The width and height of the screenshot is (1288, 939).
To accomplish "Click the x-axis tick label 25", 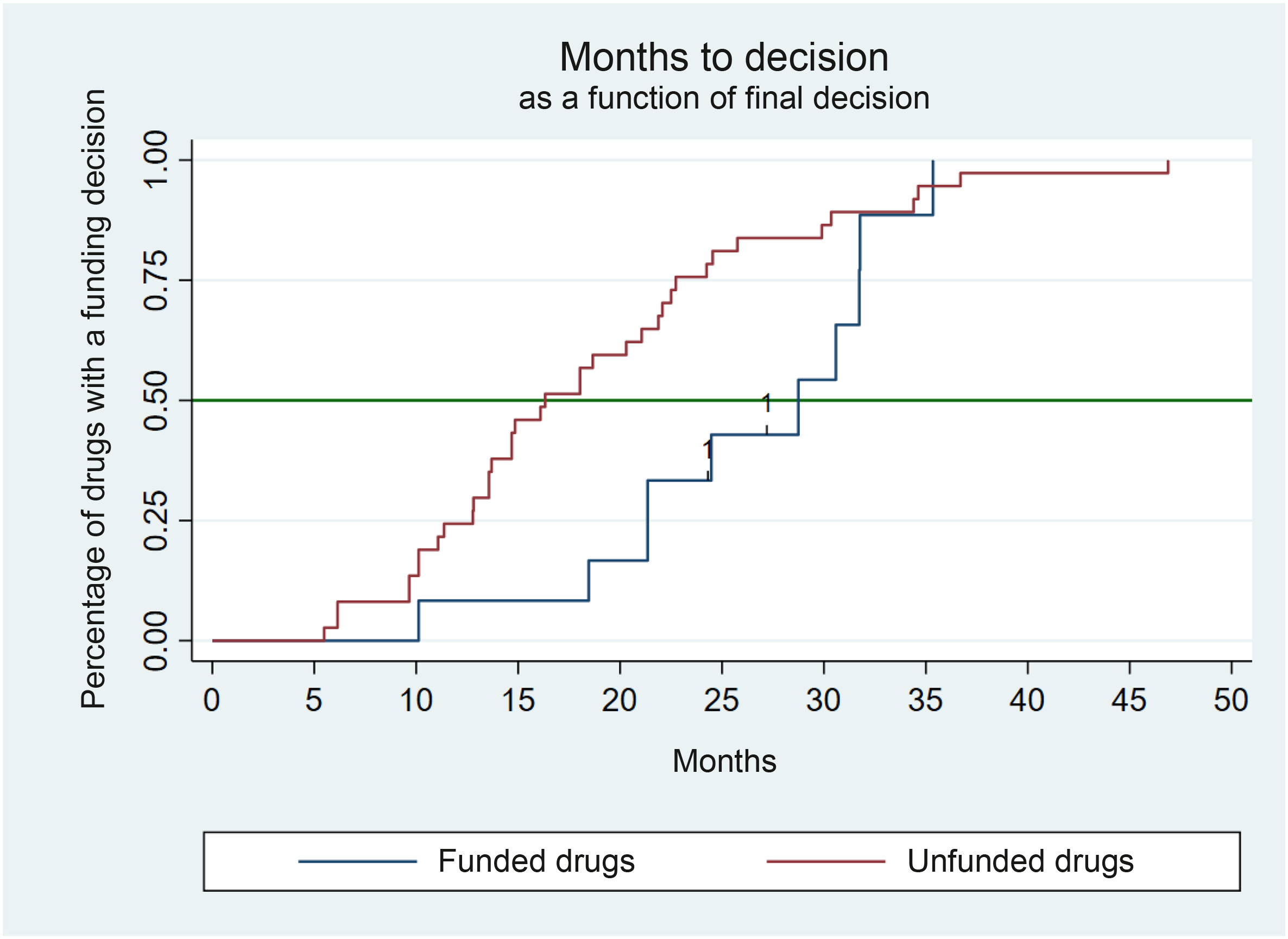I will [x=721, y=700].
